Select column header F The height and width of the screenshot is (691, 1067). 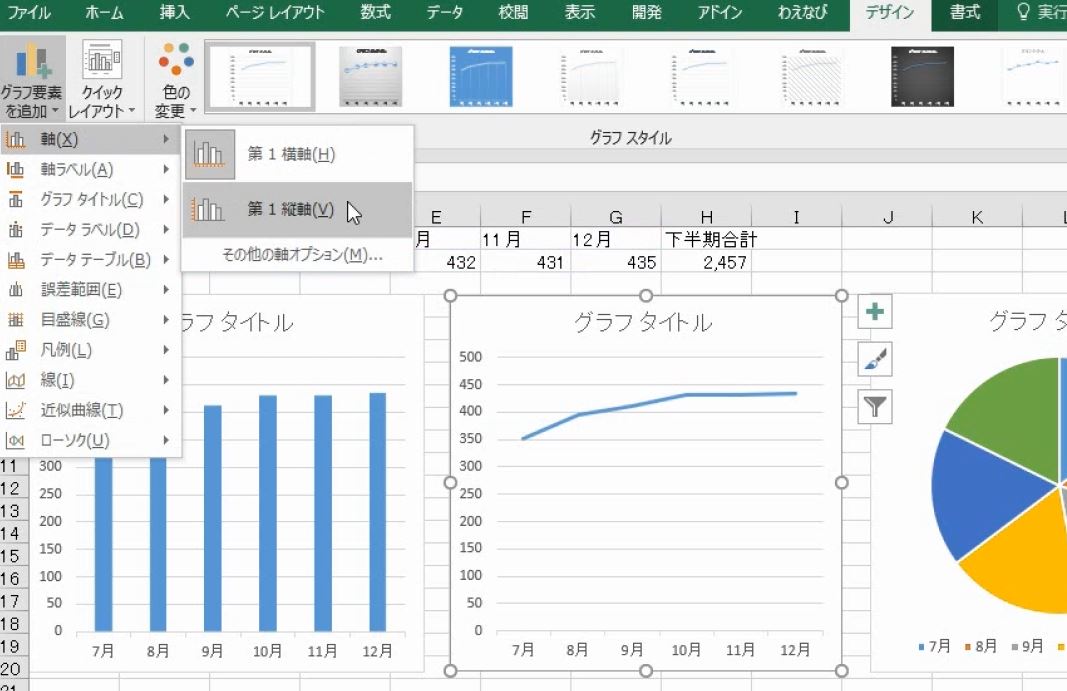(x=525, y=217)
